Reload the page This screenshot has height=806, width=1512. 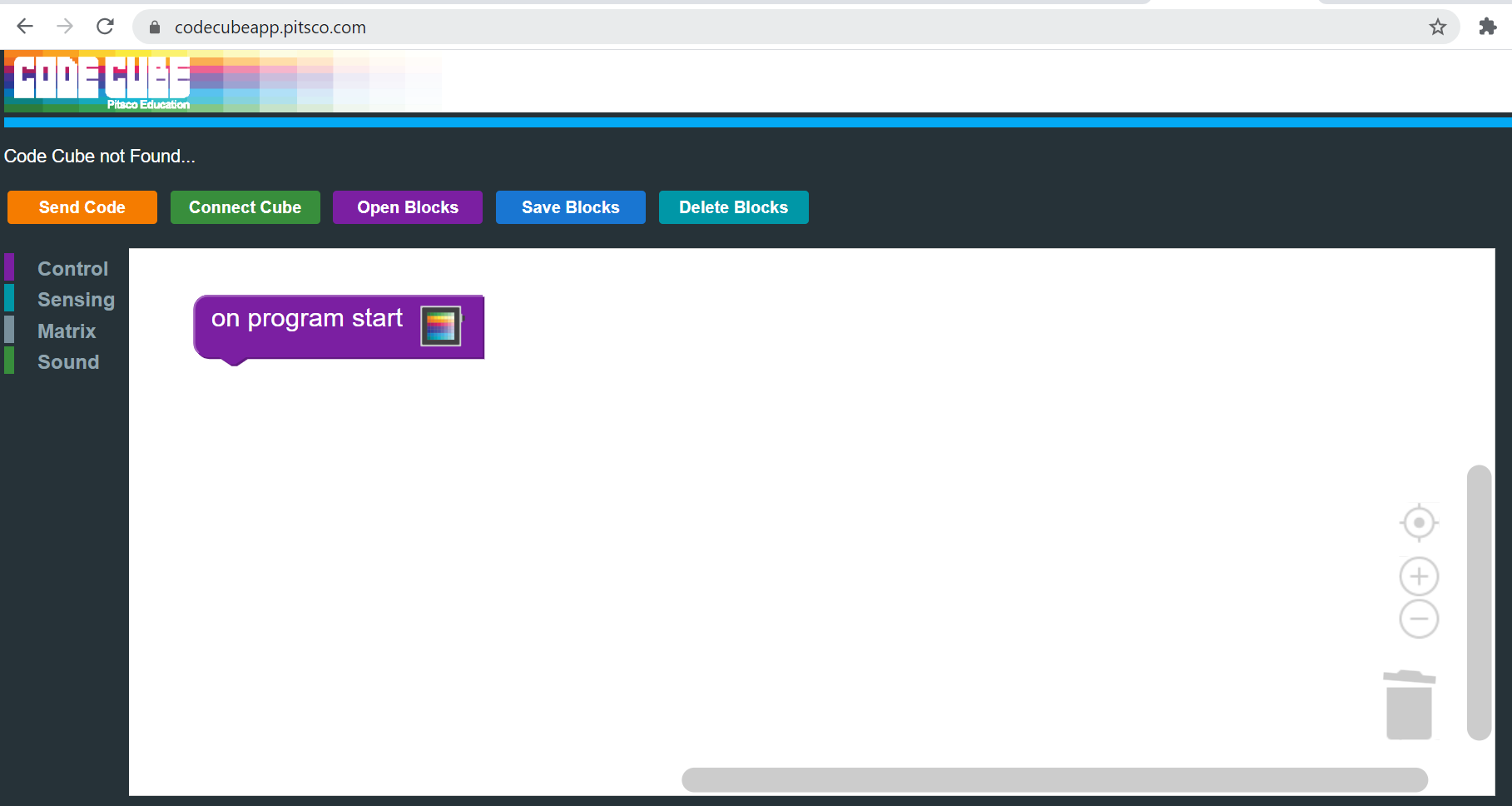pyautogui.click(x=105, y=27)
